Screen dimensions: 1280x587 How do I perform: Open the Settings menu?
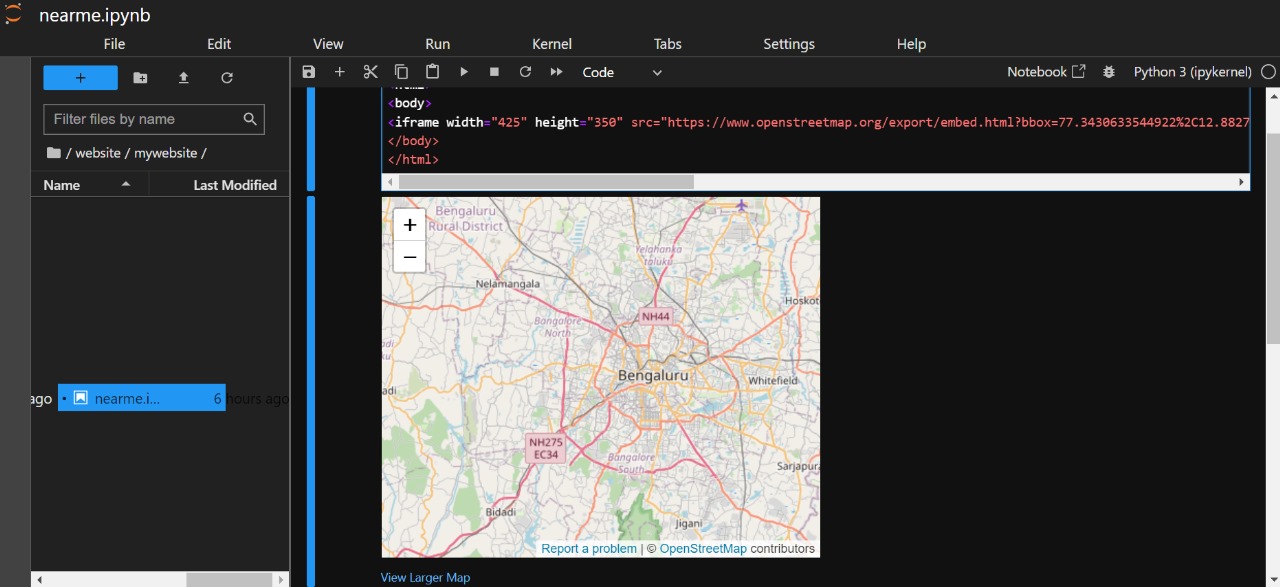pyautogui.click(x=789, y=44)
